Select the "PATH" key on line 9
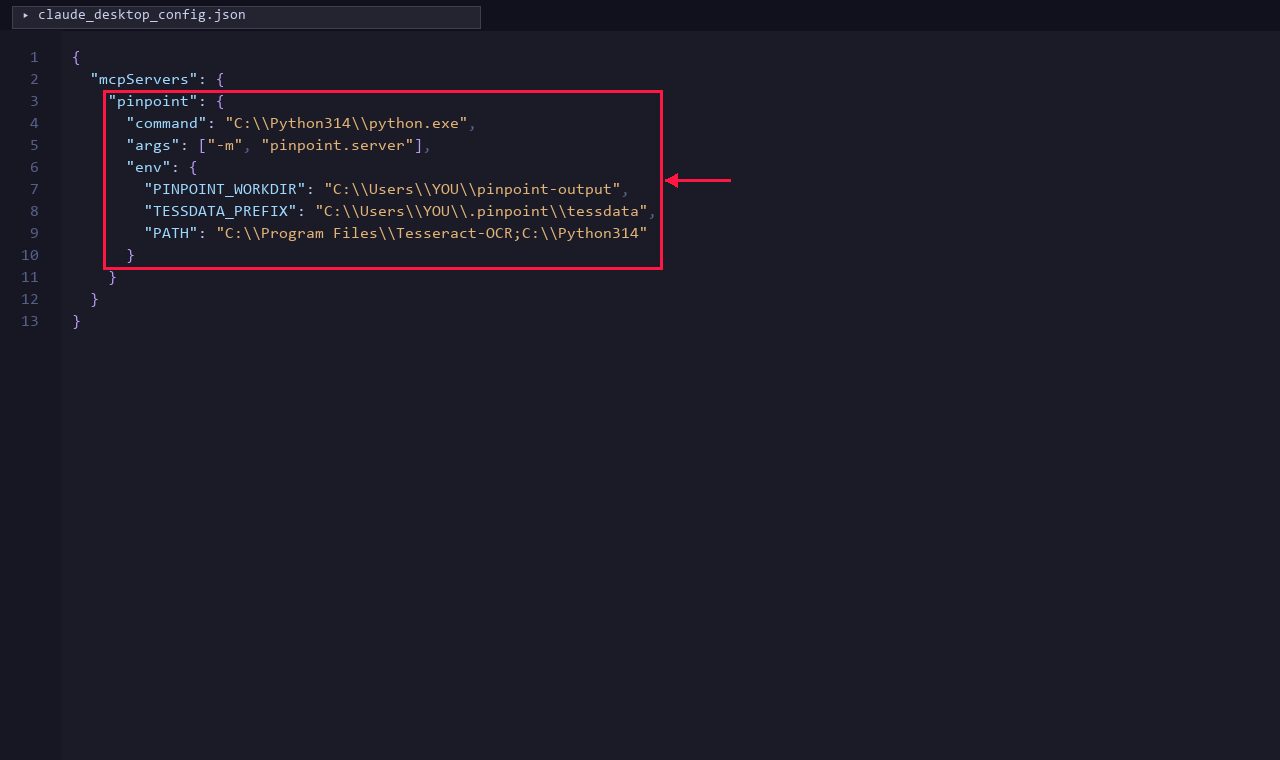1280x760 pixels. coord(171,233)
